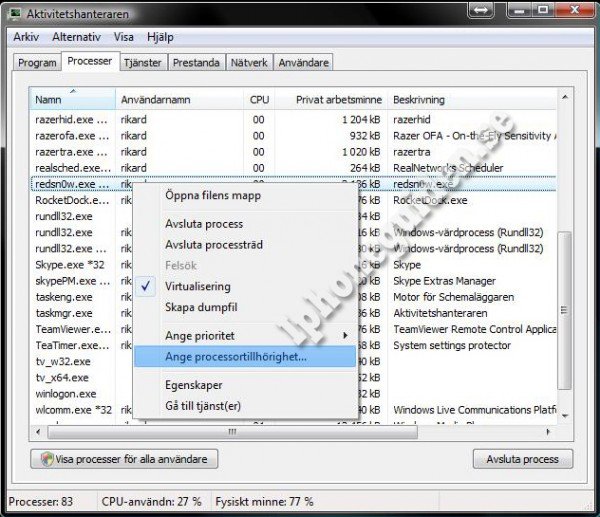Choose Öppna filens mapp from context menu
This screenshot has width=600, height=517.
[245, 196]
